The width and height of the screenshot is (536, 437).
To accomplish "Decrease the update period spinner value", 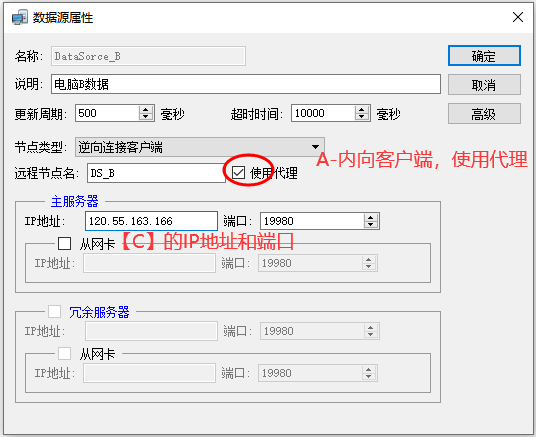I will click(x=146, y=117).
